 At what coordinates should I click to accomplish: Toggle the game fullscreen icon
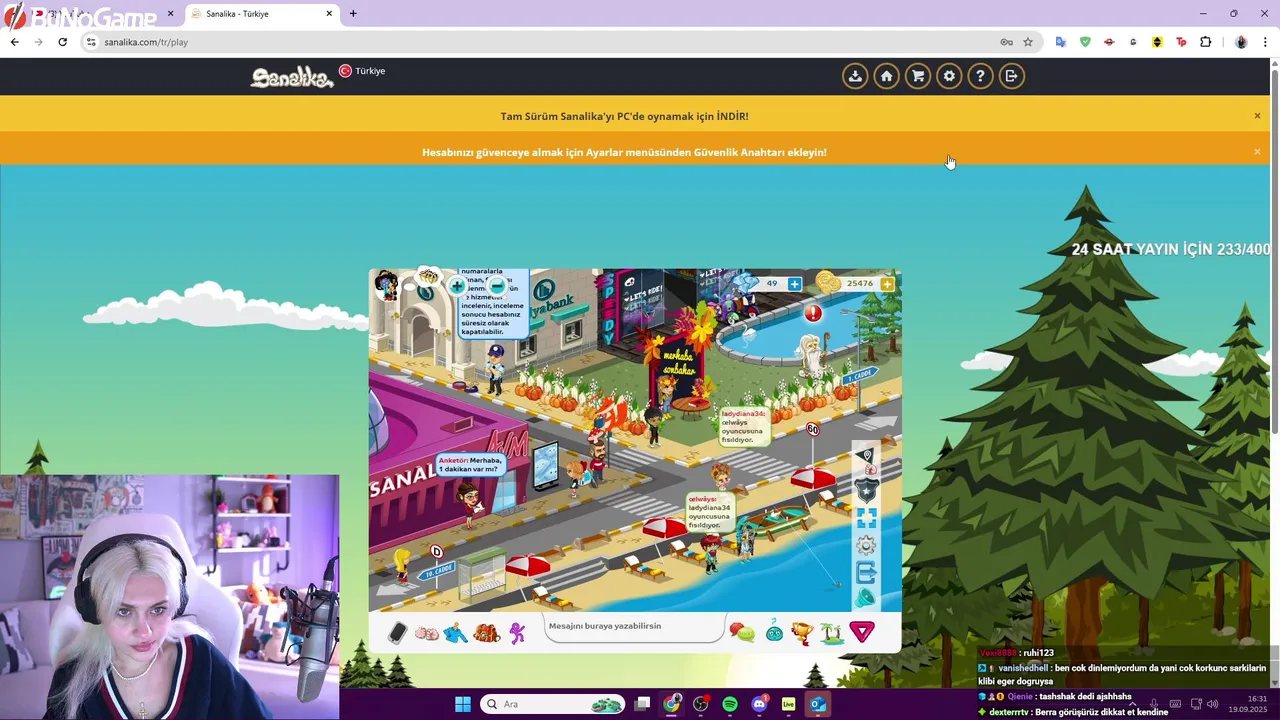coord(866,518)
